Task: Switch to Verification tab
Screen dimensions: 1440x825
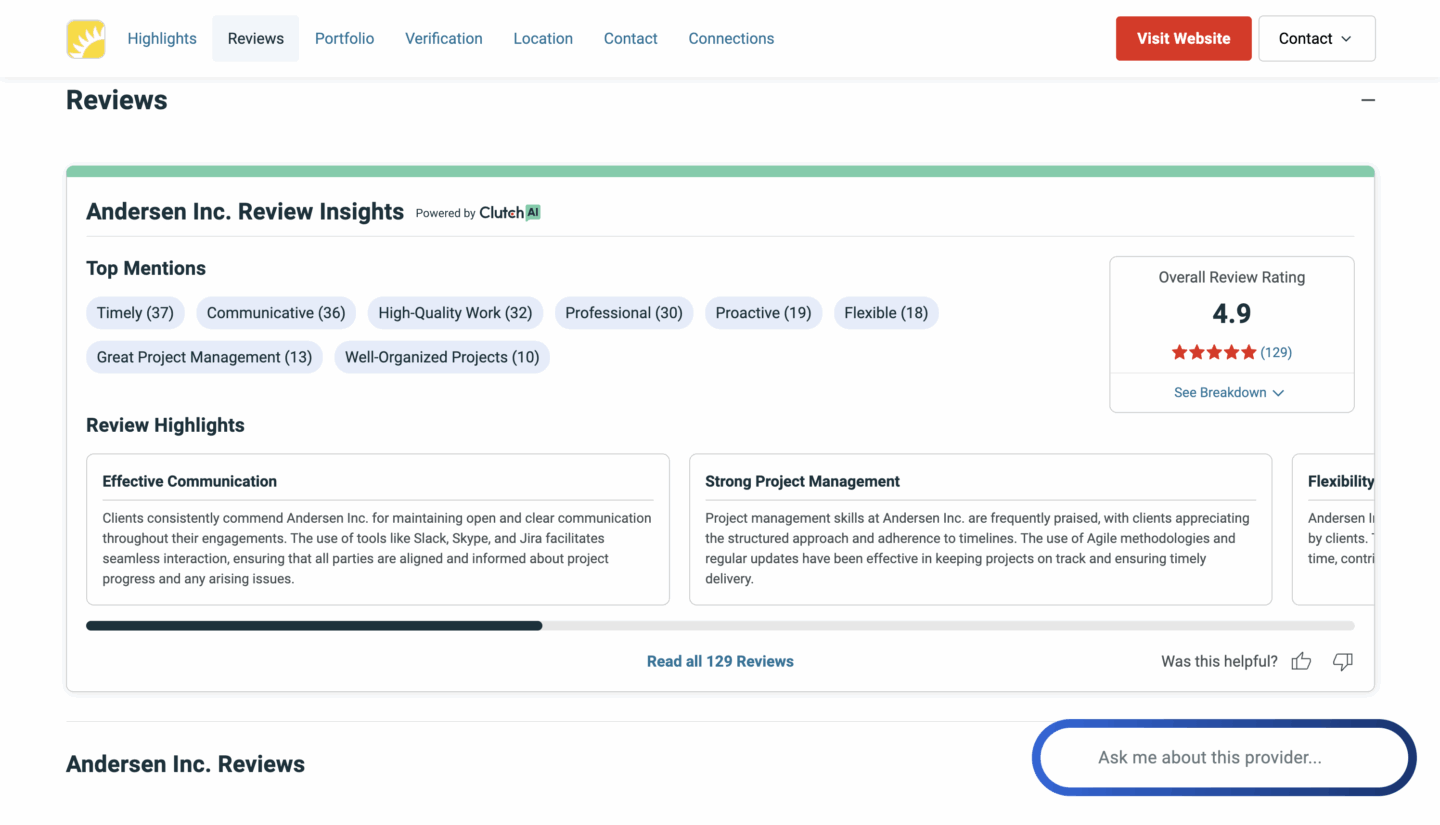Action: 444,38
